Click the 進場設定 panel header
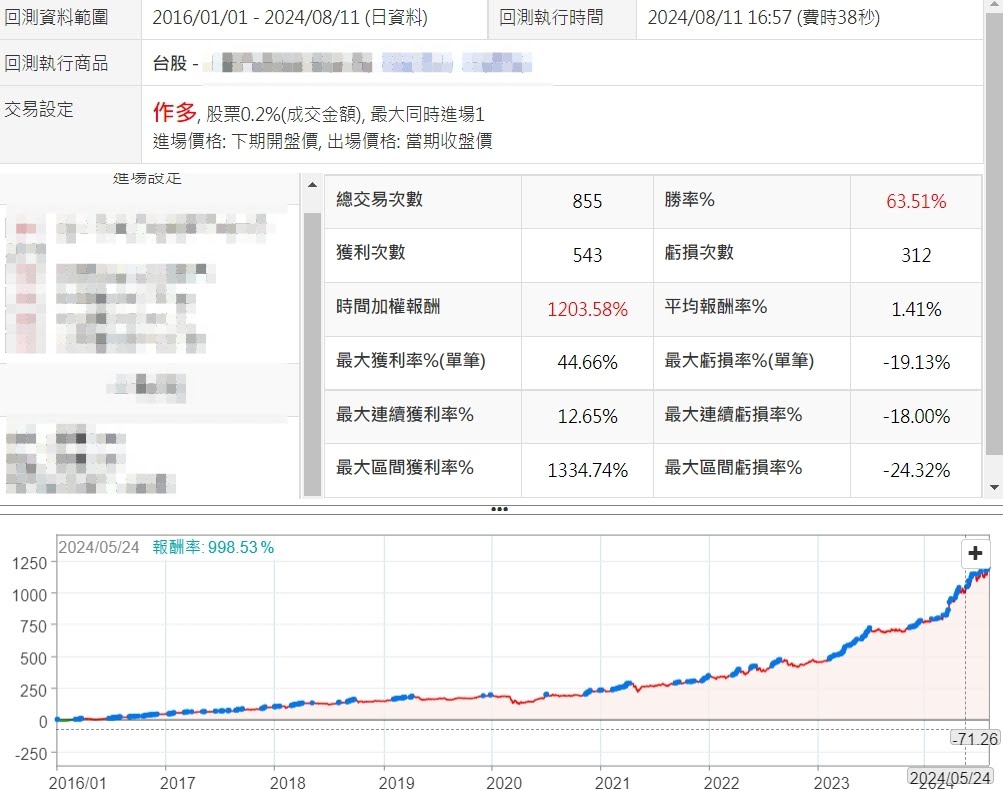Image resolution: width=1003 pixels, height=790 pixels. (147, 179)
